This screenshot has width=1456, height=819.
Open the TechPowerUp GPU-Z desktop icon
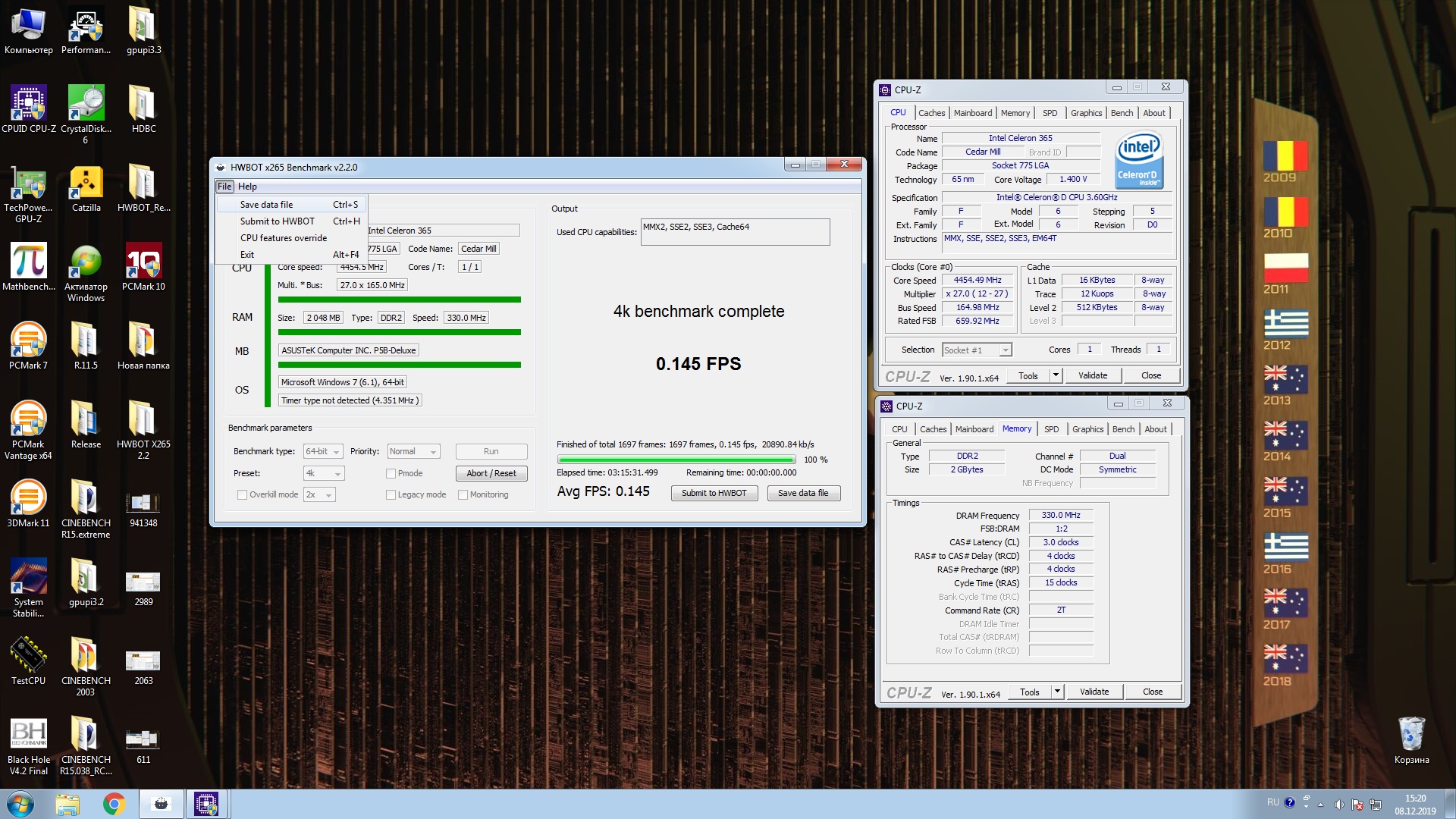(x=28, y=193)
